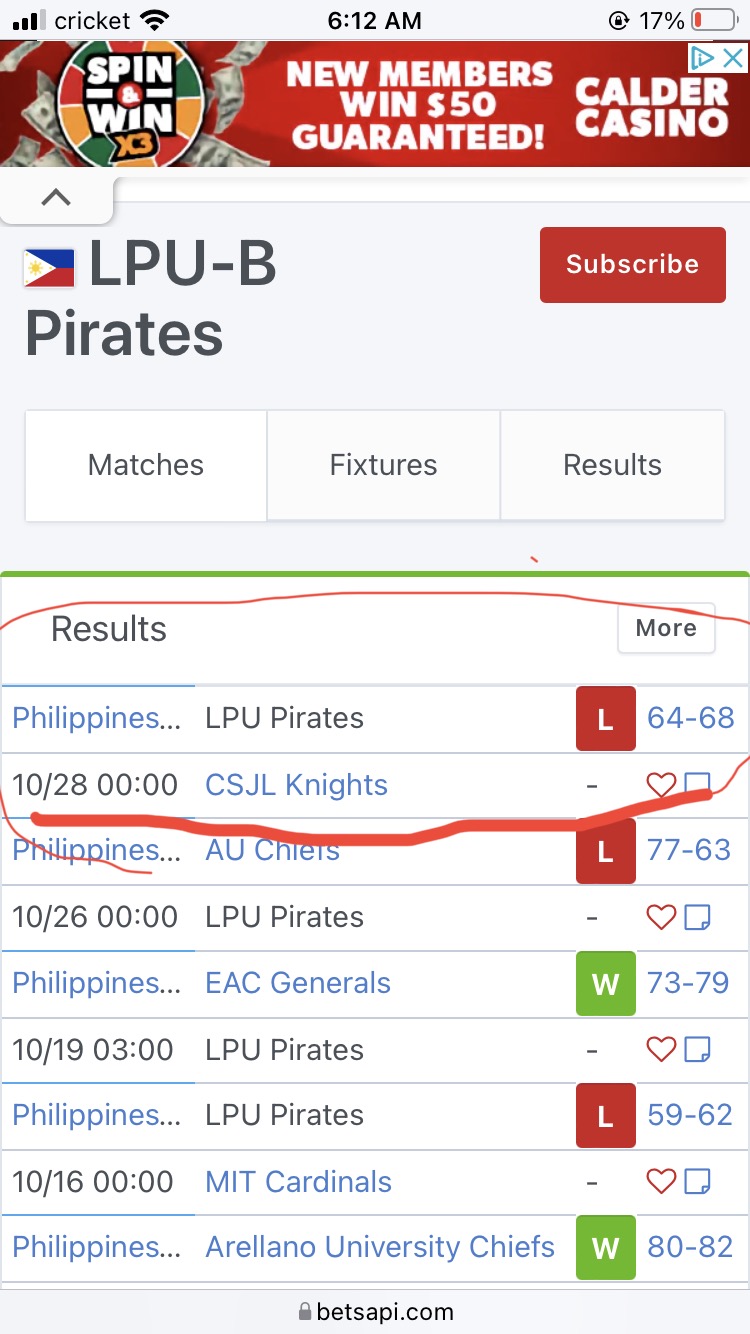750x1334 pixels.
Task: Toggle heart favorite on 10/19 LPU Pirates match
Action: 661,1050
